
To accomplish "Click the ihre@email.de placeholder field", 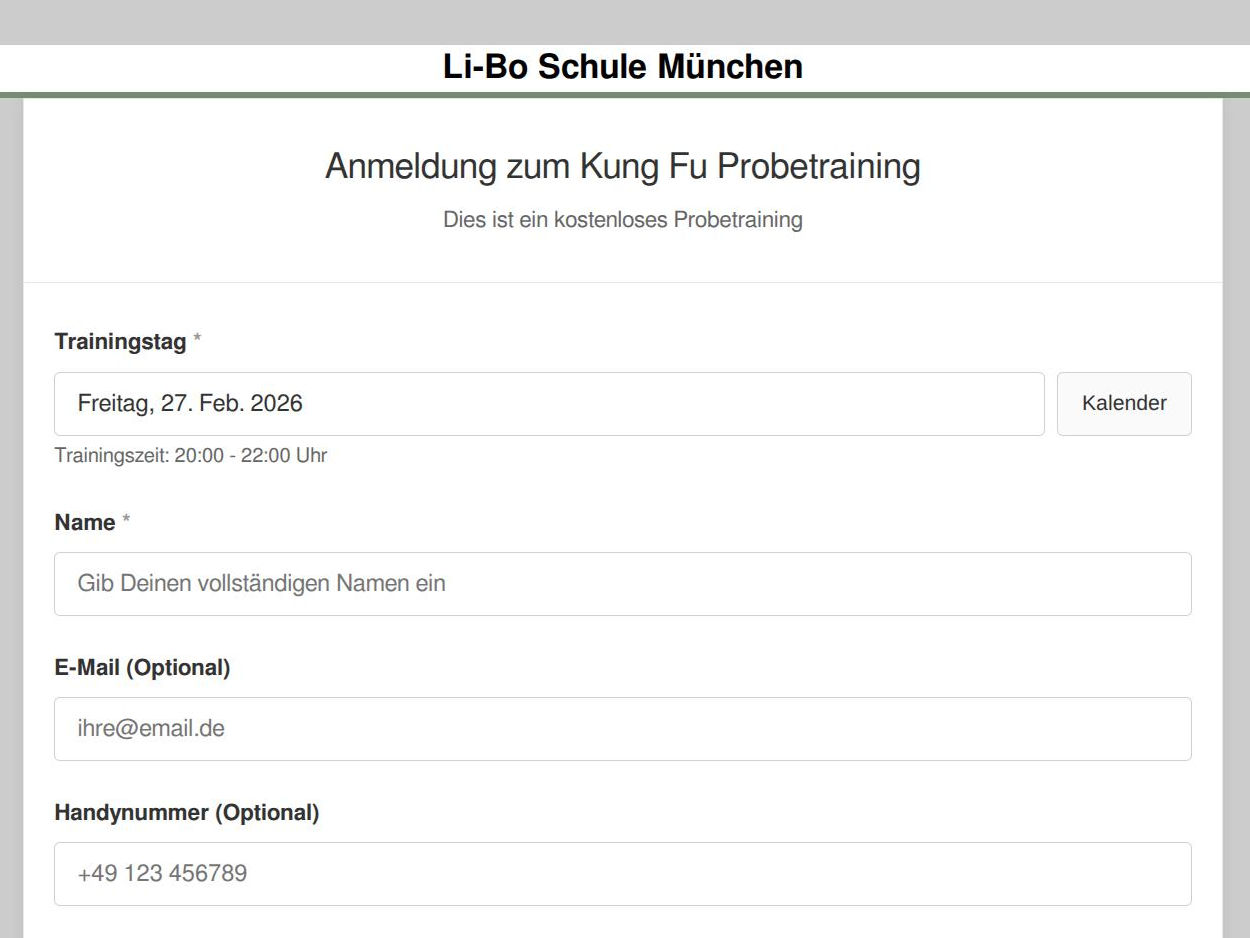I will pos(622,728).
